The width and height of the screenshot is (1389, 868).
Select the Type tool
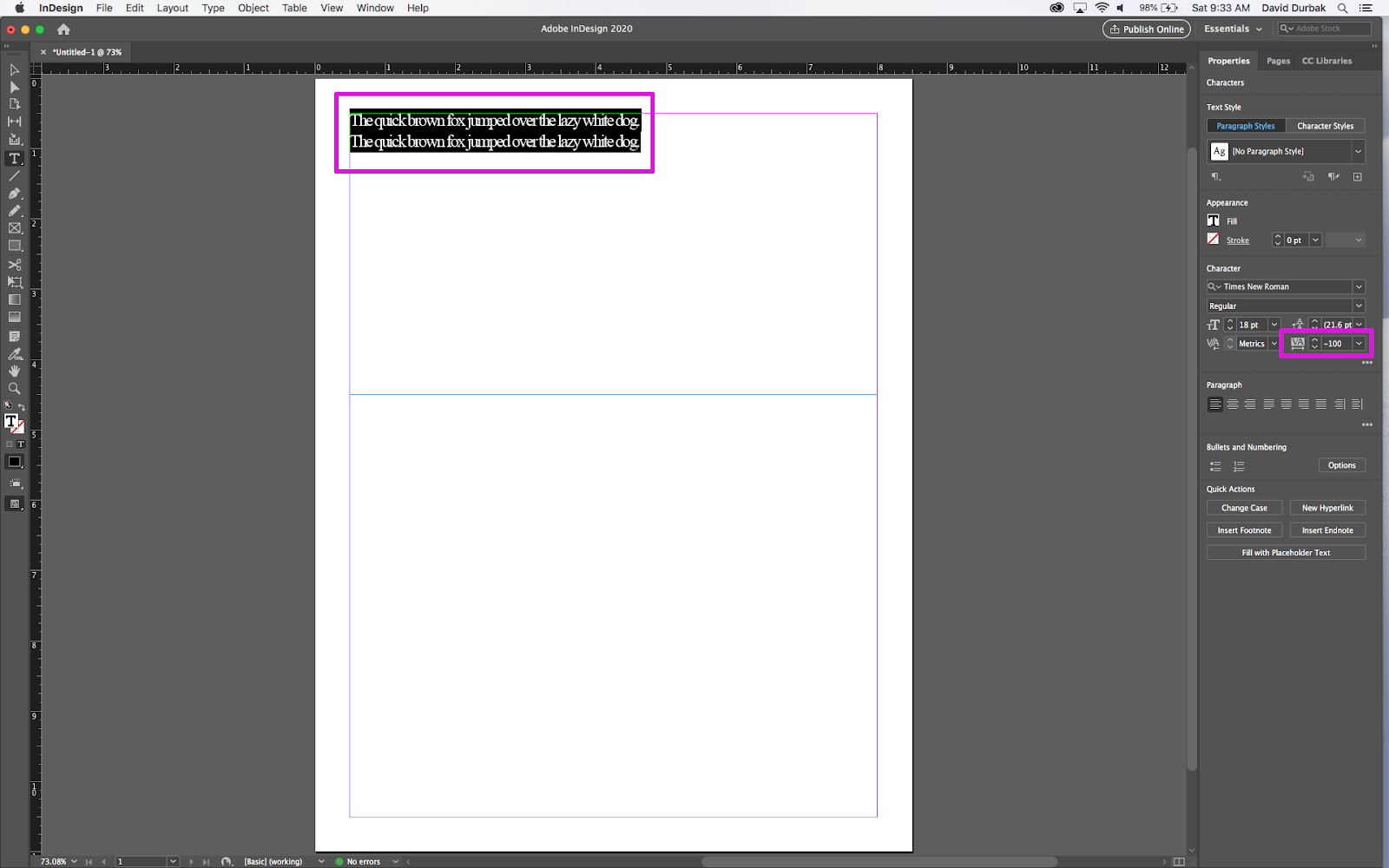(x=14, y=158)
